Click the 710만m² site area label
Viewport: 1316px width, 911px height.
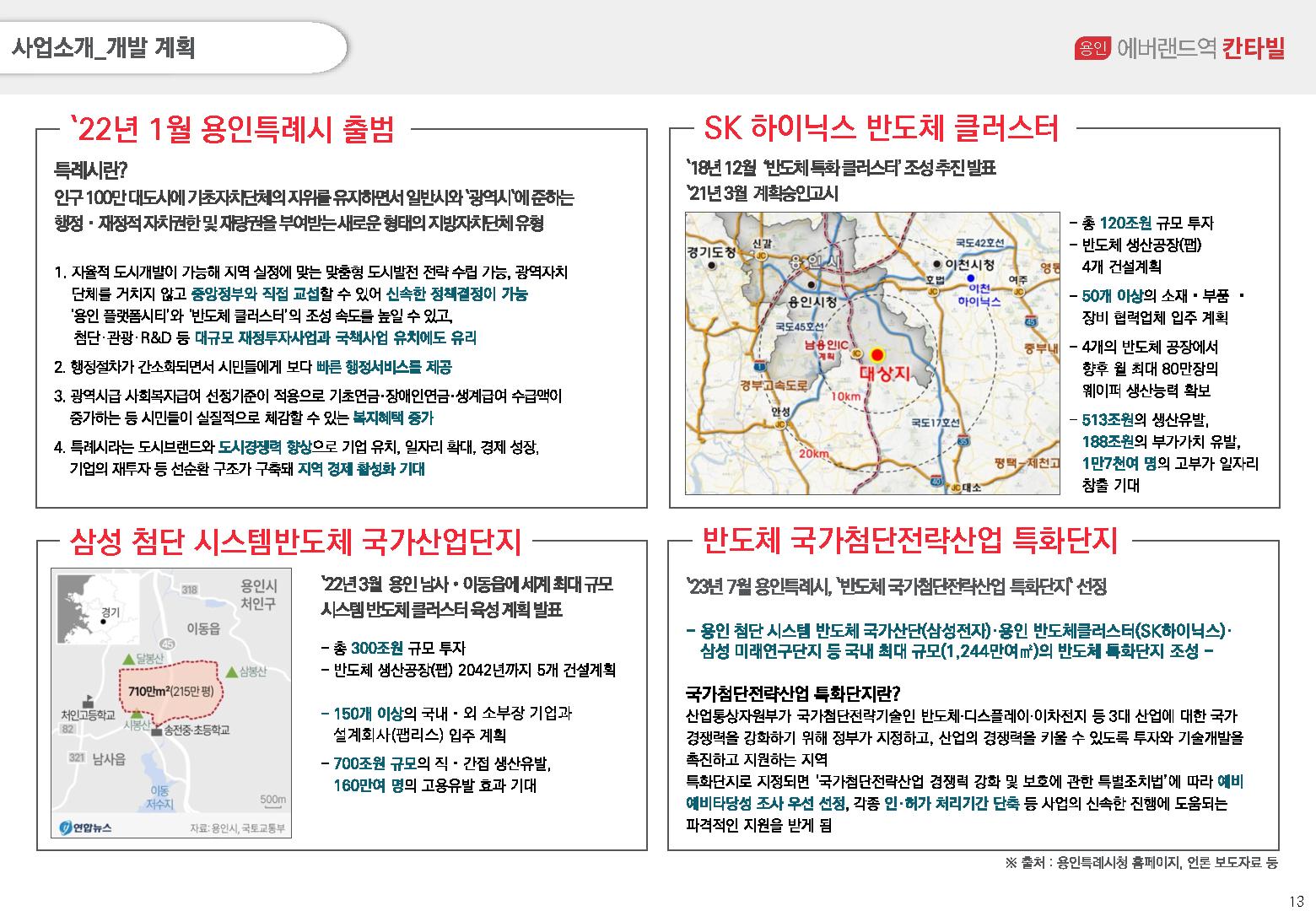pos(170,692)
